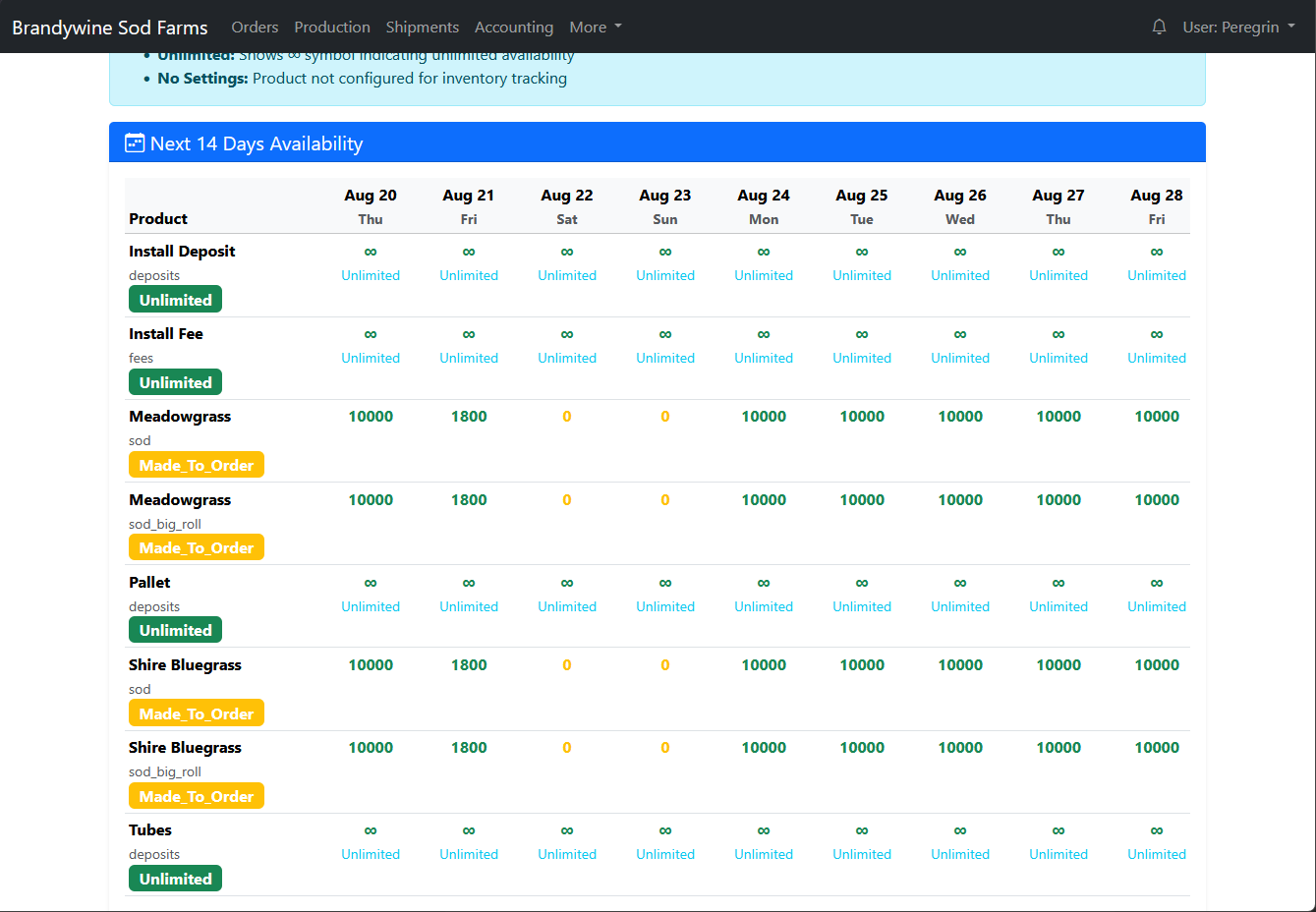Screen dimensions: 1316x912
Task: Open the Production menu item
Action: tap(332, 27)
